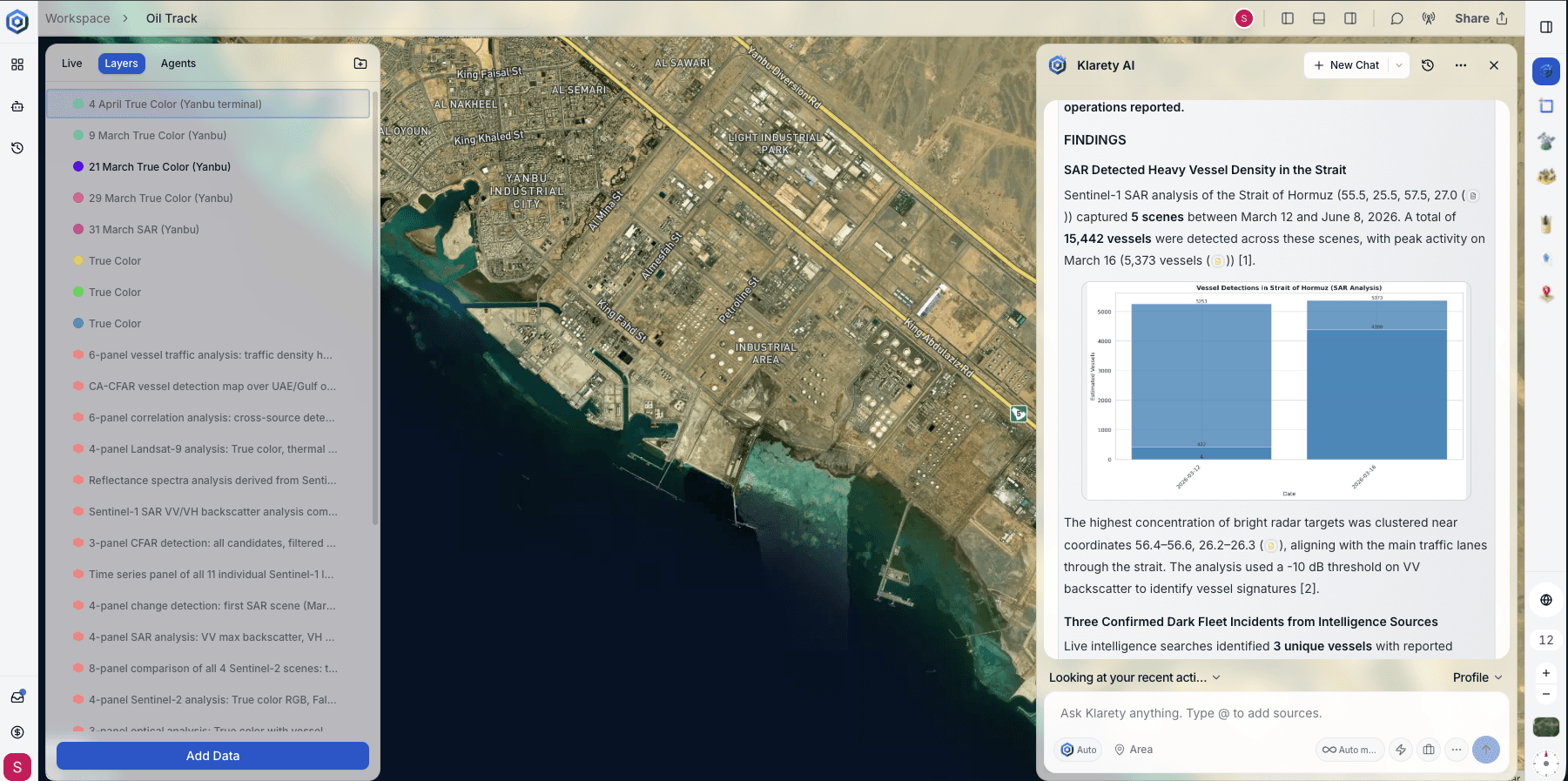Select the blue highlighted AI tool in right toolbar
1568x781 pixels.
1546,71
